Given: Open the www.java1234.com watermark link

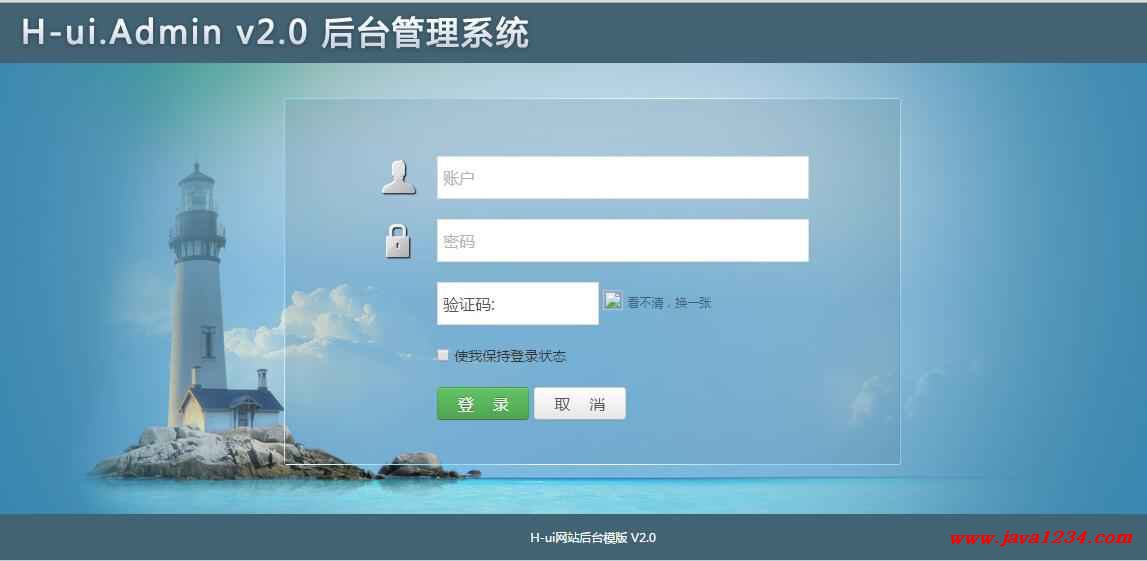Looking at the screenshot, I should point(1041,538).
